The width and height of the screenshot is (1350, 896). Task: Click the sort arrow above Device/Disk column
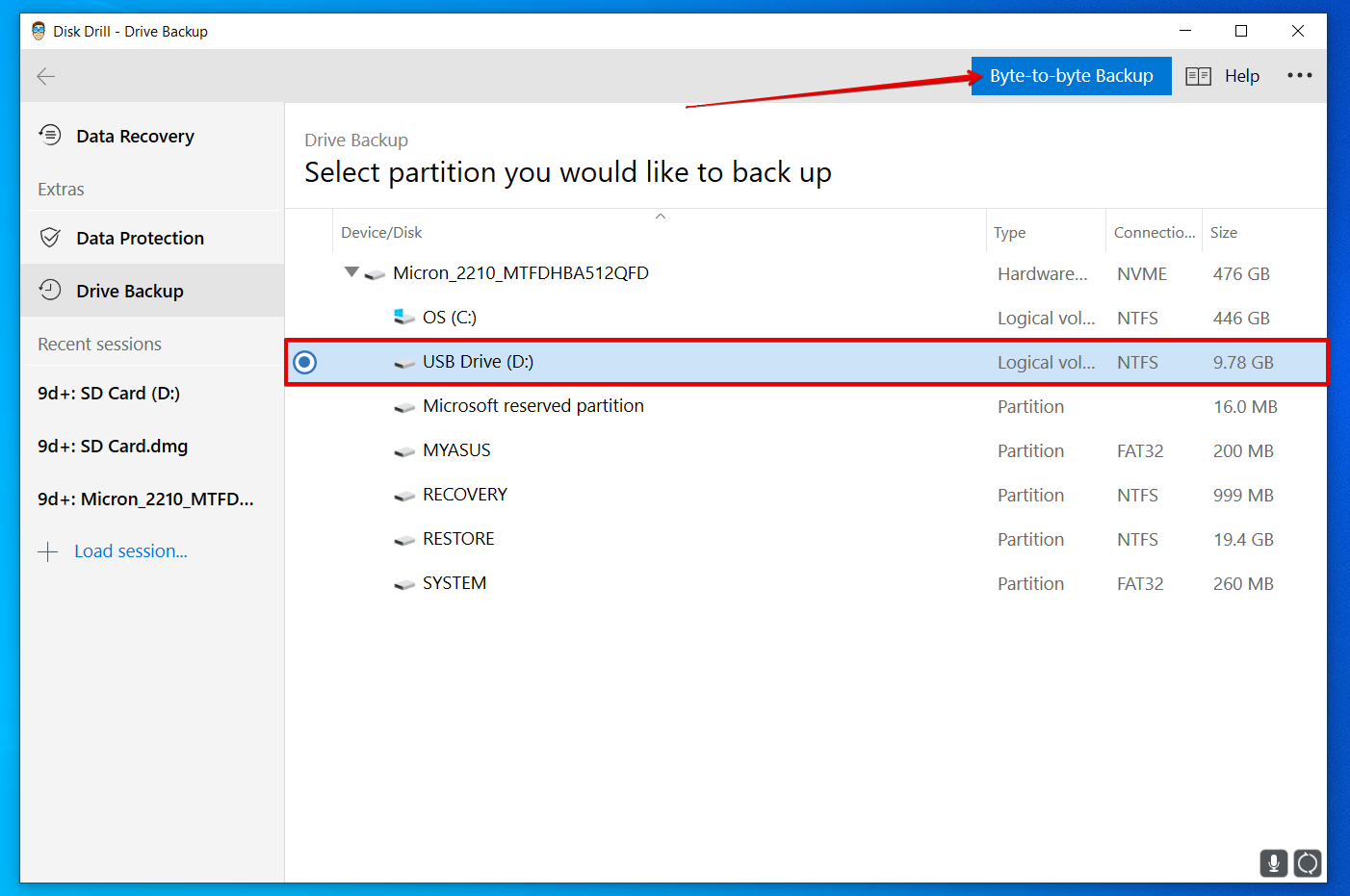661,217
